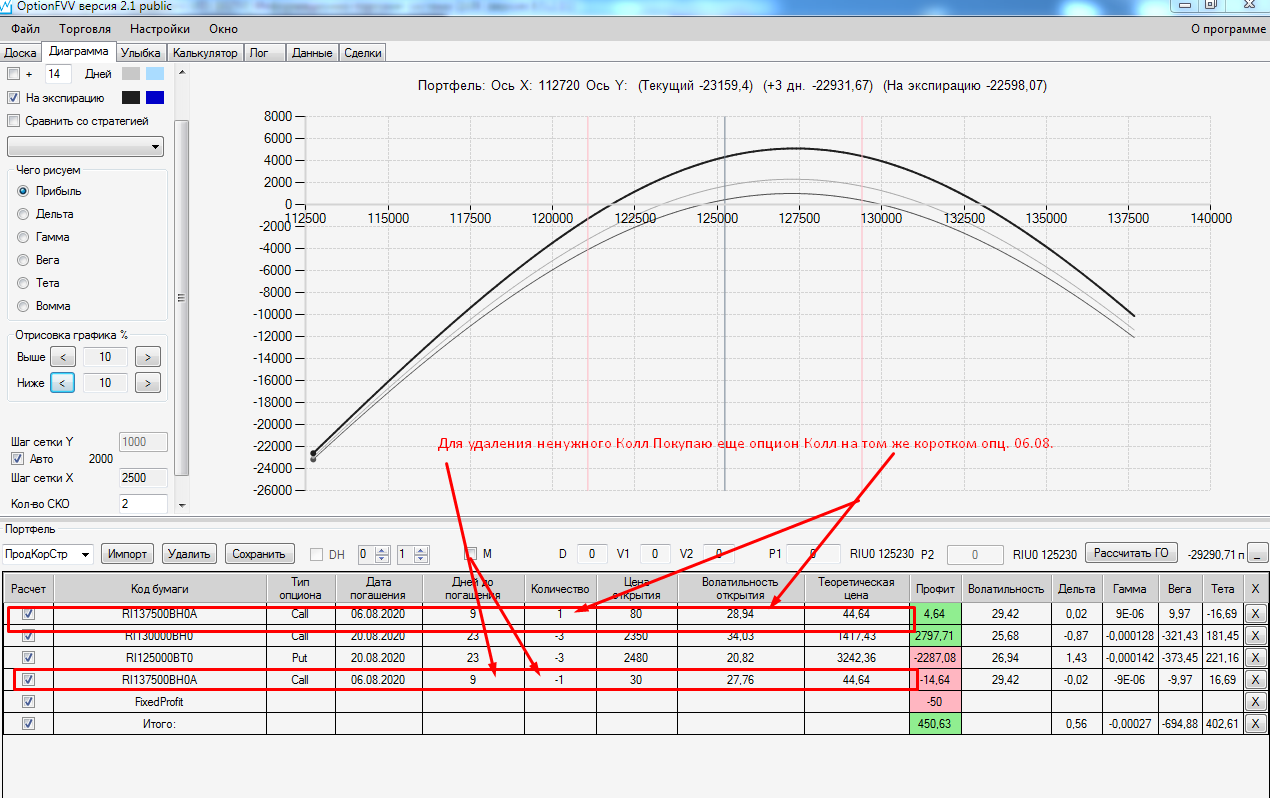Delete the row with profit -14,64 via X
This screenshot has height=798, width=1270.
[x=1256, y=680]
